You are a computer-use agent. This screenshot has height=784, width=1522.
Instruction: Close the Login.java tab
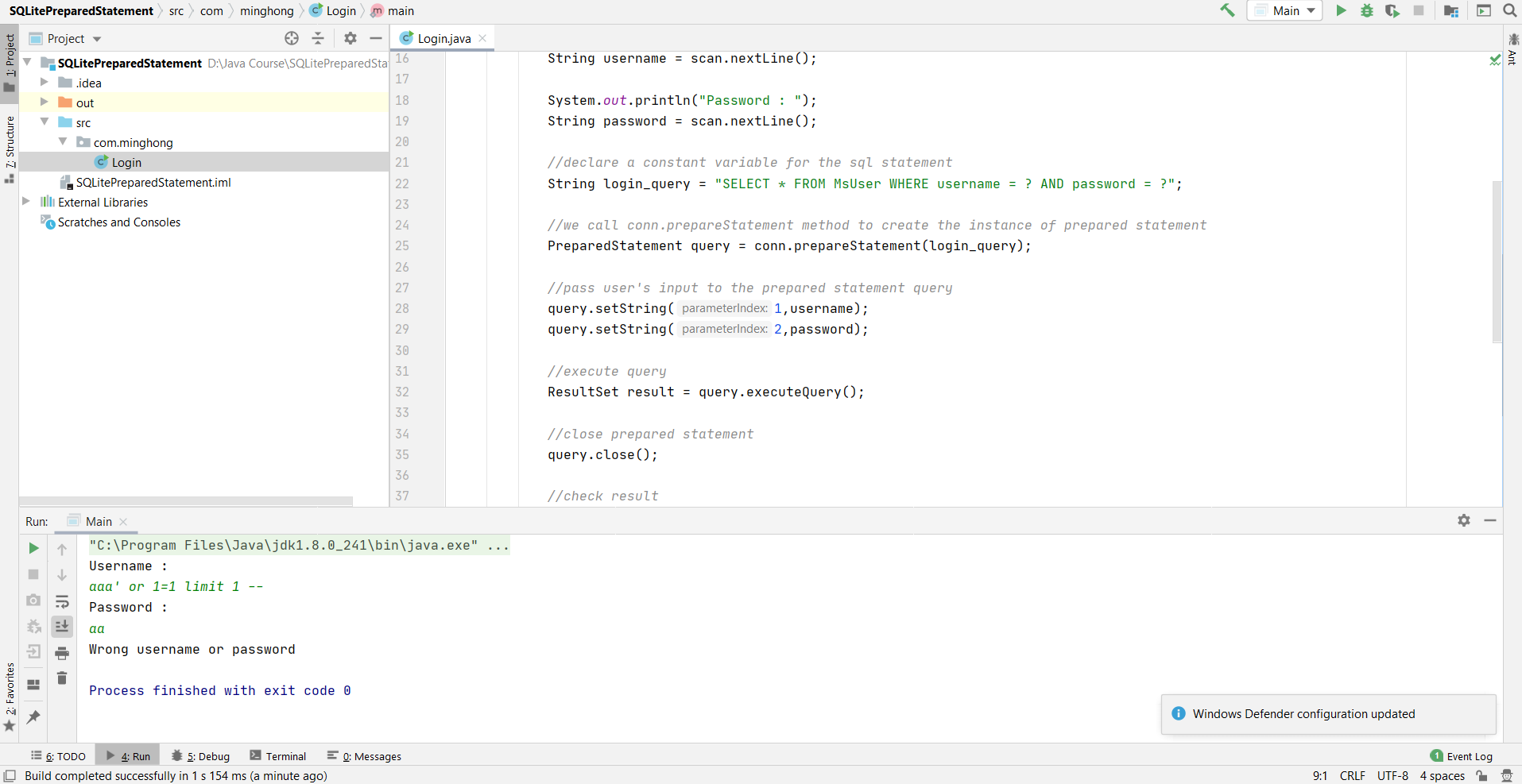pyautogui.click(x=482, y=38)
